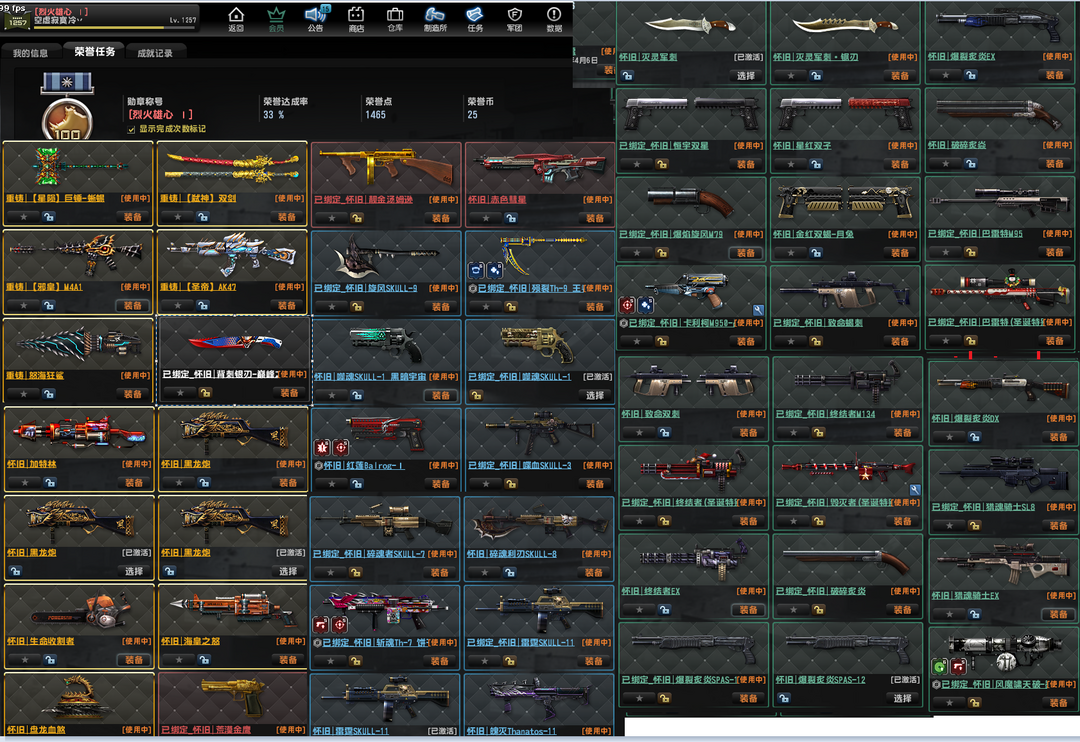Click 装备 button for 【星陨】巨镰 weapon
Viewport: 1080px width, 742px height.
132,217
